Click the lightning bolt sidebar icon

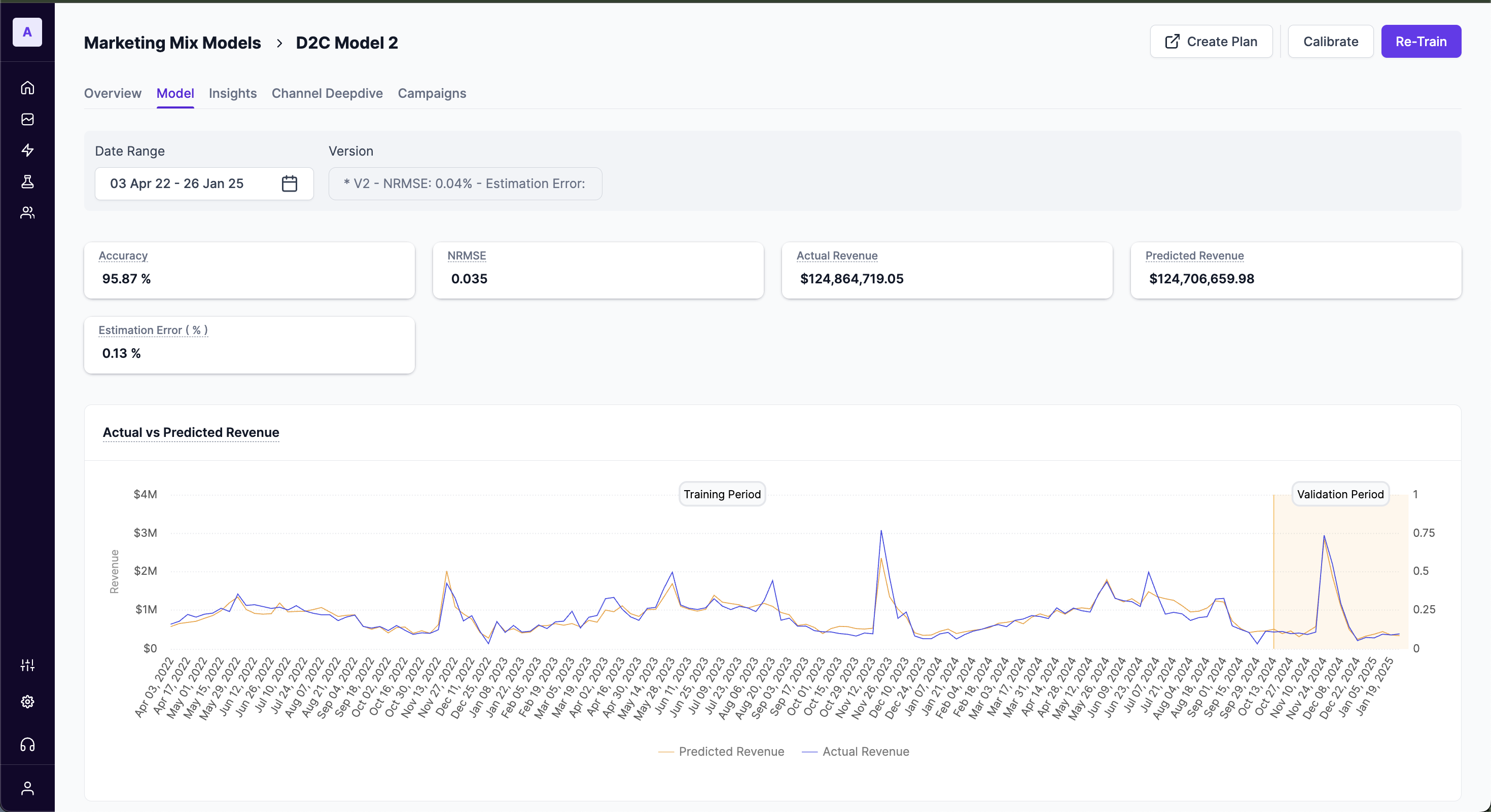pyautogui.click(x=27, y=151)
